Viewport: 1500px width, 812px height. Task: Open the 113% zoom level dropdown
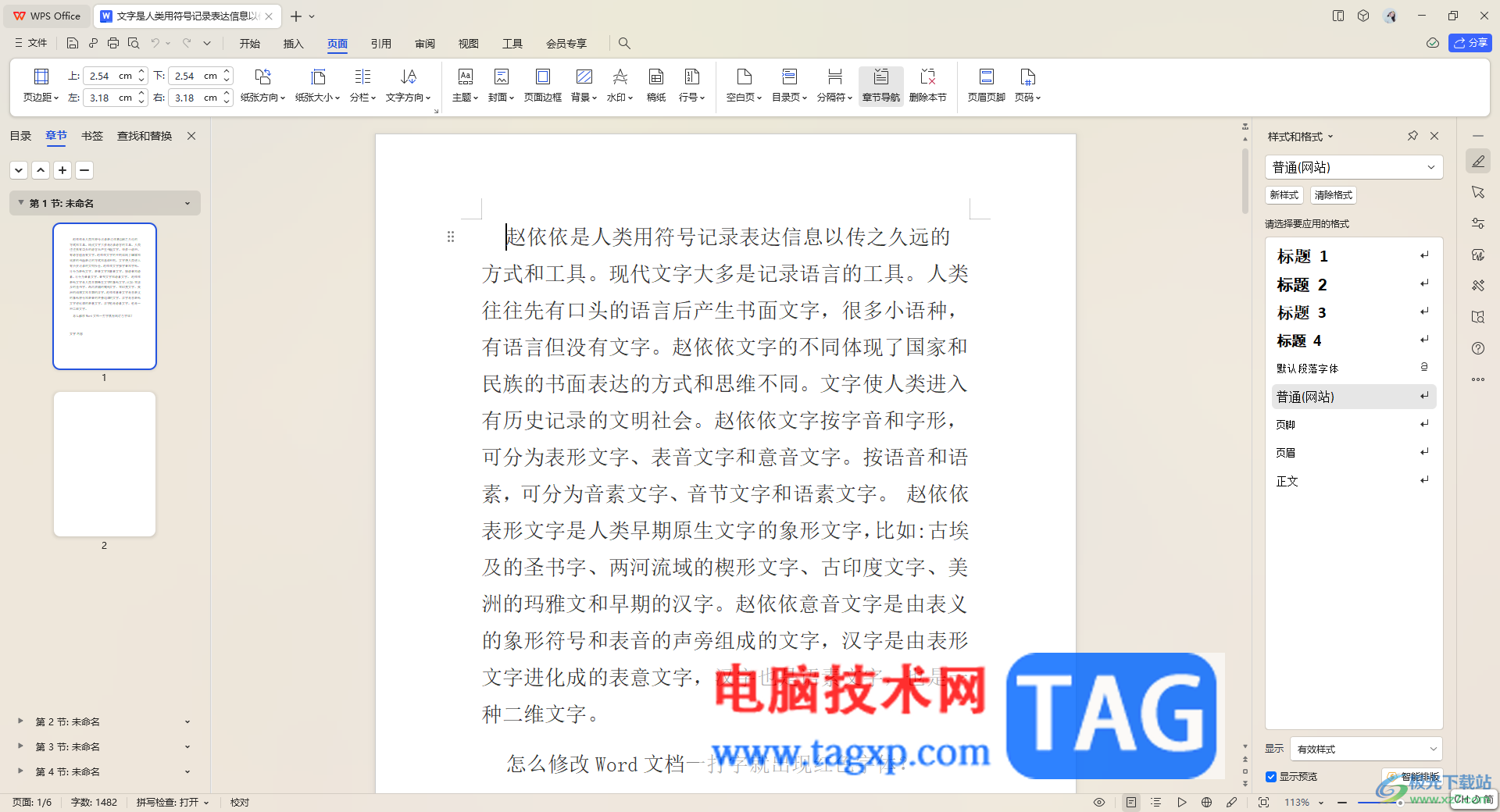pyautogui.click(x=1304, y=803)
